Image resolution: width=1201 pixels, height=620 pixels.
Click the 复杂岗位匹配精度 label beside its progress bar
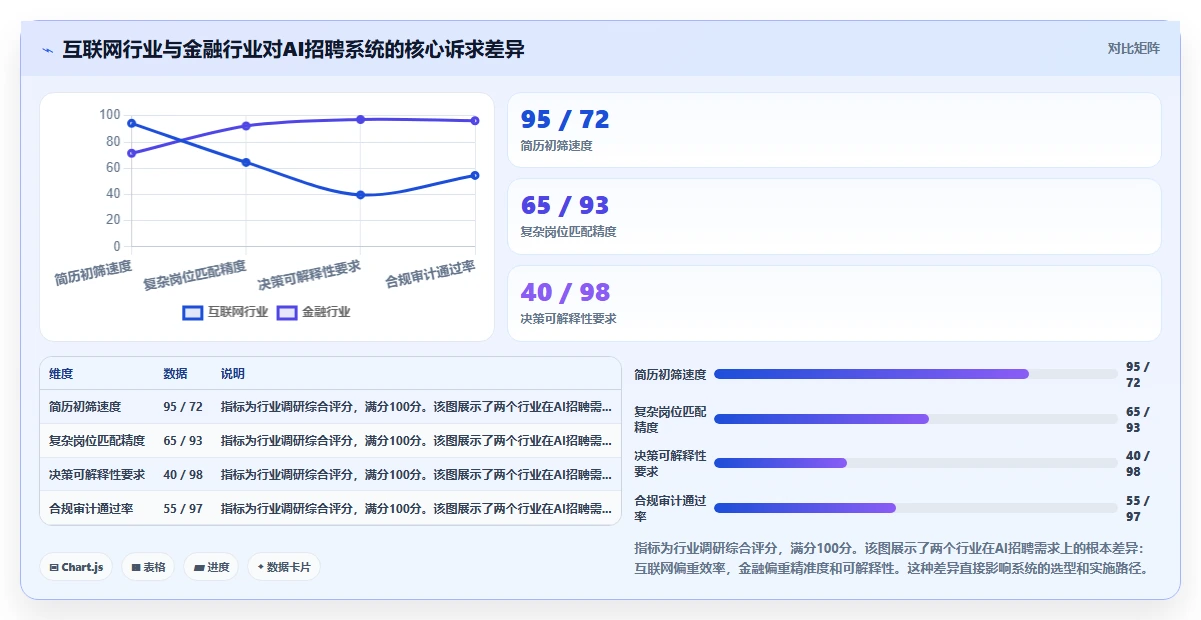671,419
